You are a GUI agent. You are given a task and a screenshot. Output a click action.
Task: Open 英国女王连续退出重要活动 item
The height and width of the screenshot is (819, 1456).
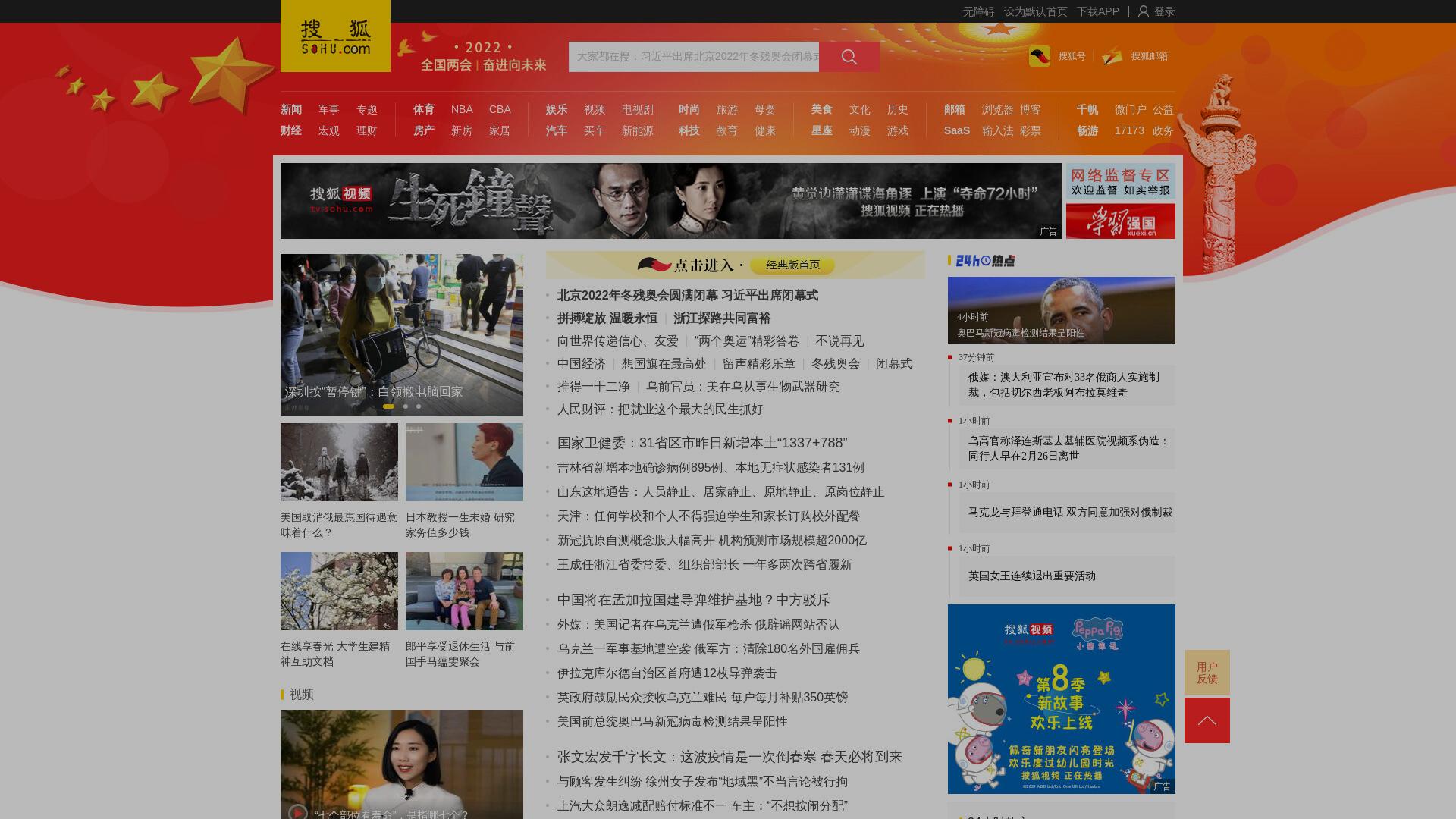1067,576
